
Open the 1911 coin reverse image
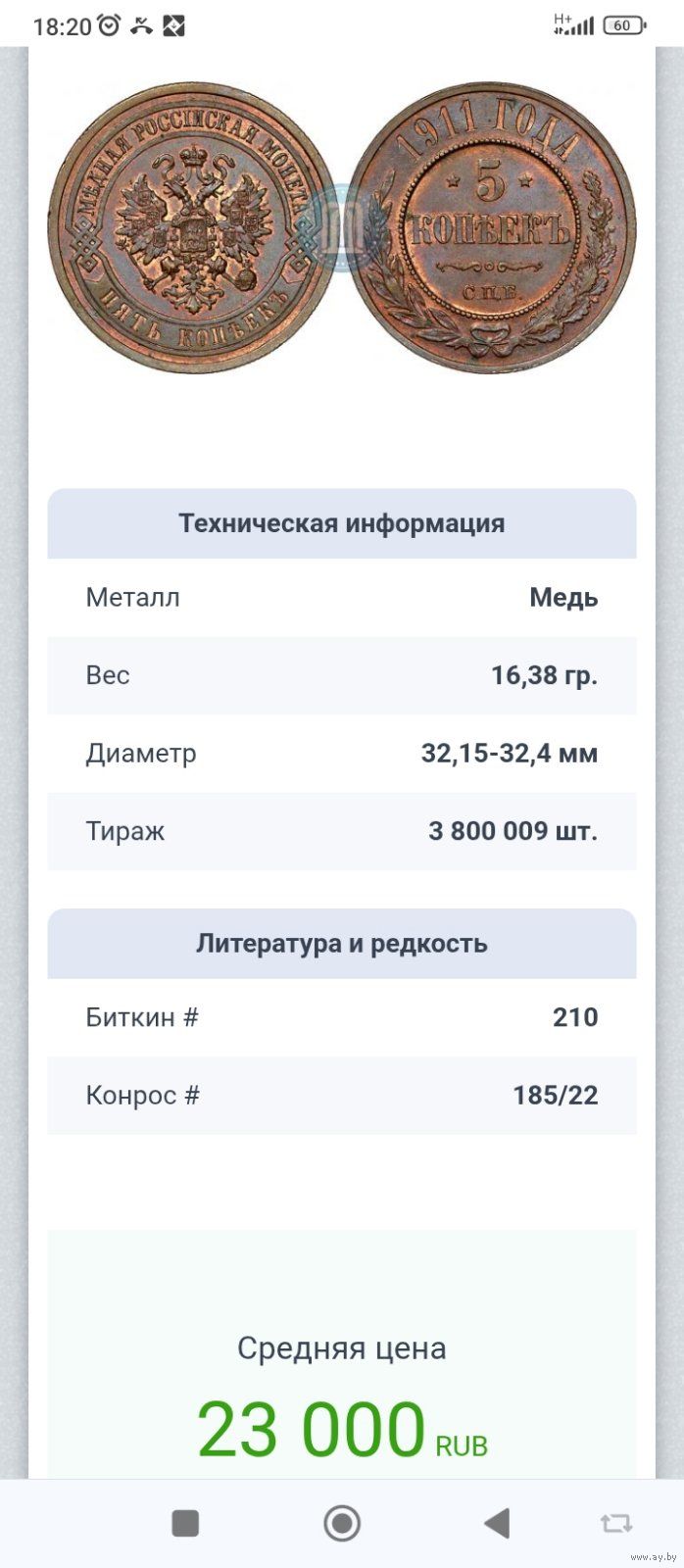(492, 227)
